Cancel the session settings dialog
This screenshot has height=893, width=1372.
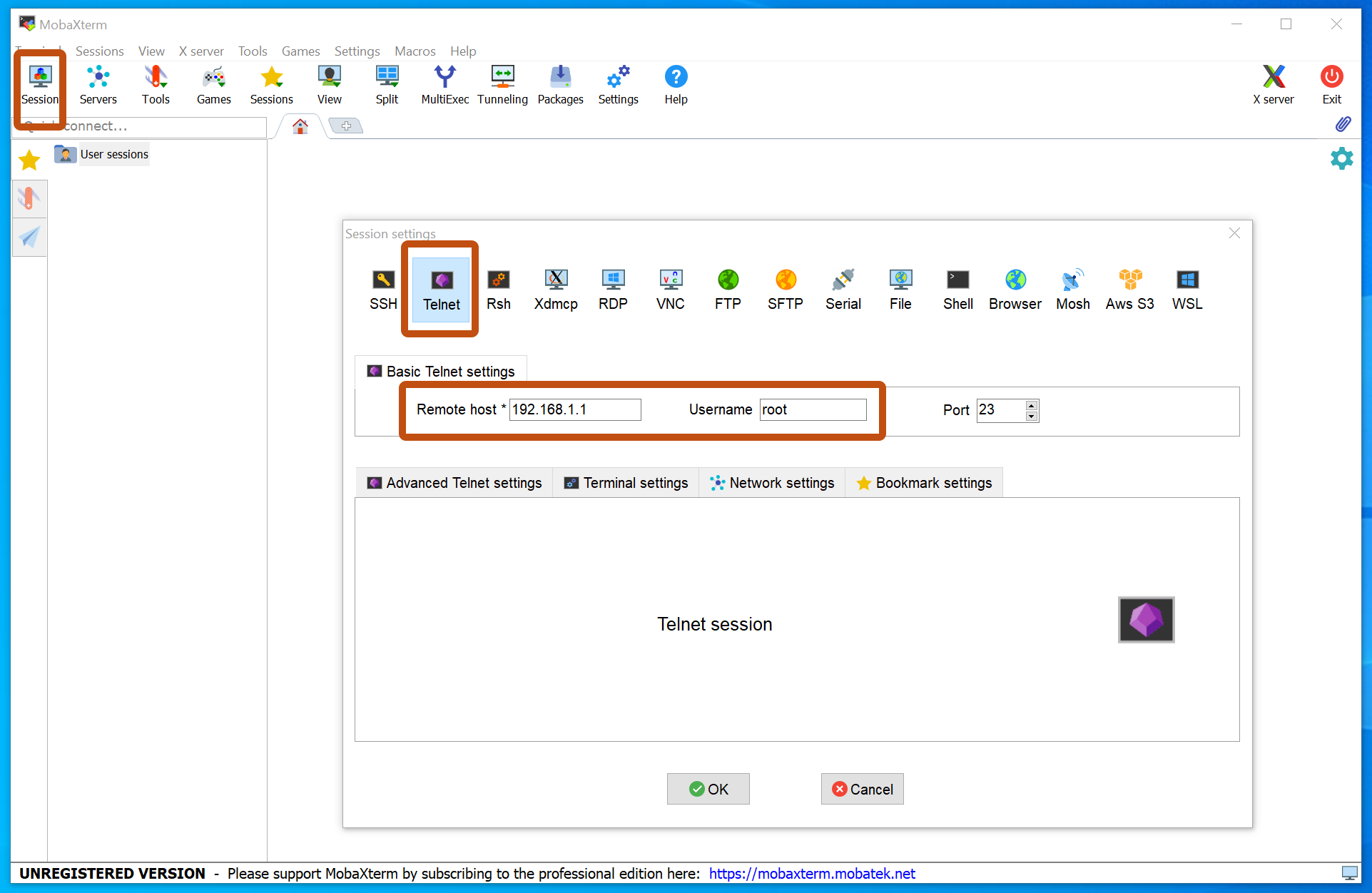coord(863,789)
